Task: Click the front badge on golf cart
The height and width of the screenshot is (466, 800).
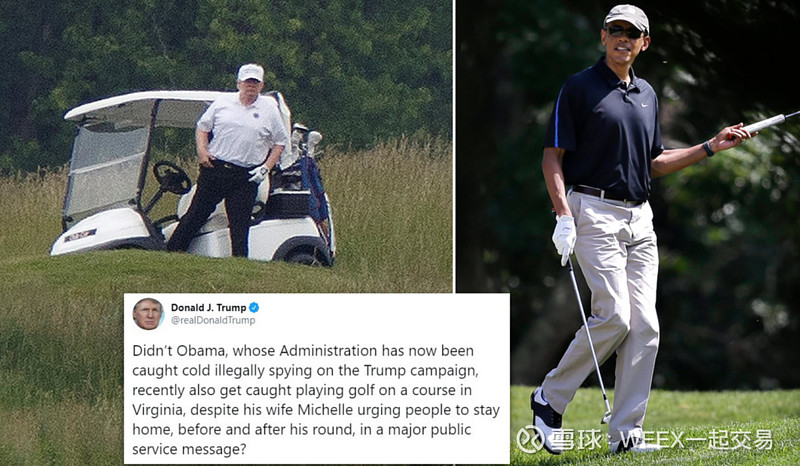Action: tap(81, 235)
